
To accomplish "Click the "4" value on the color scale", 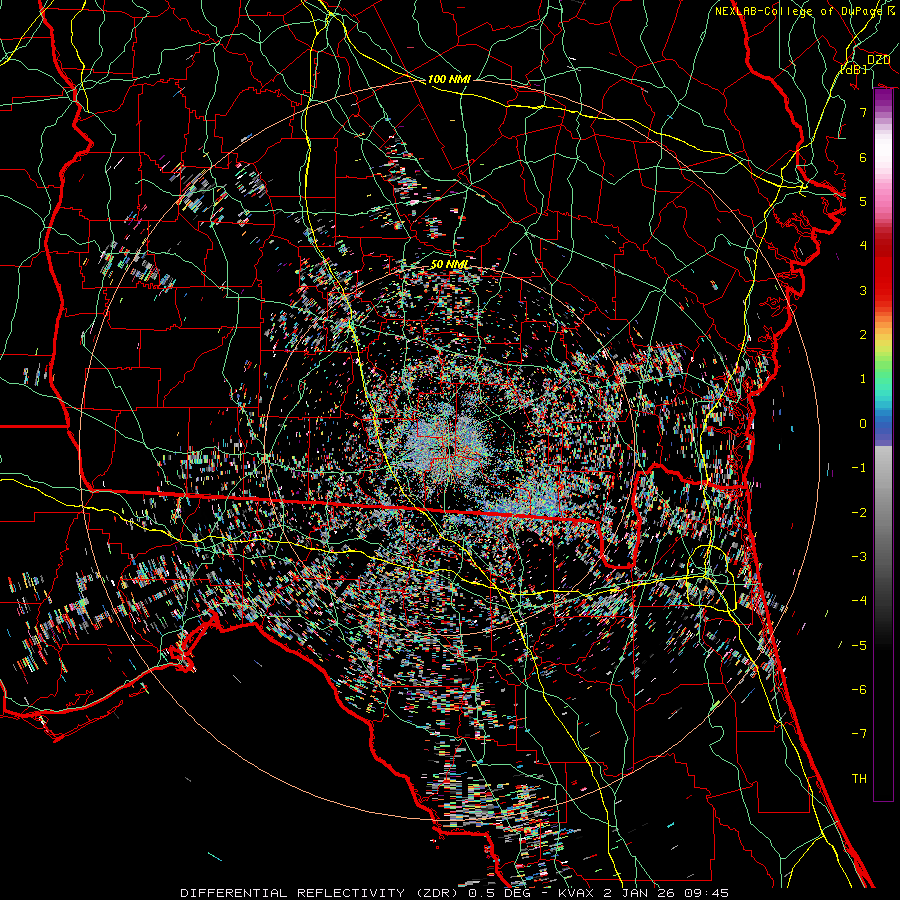I will tap(863, 246).
